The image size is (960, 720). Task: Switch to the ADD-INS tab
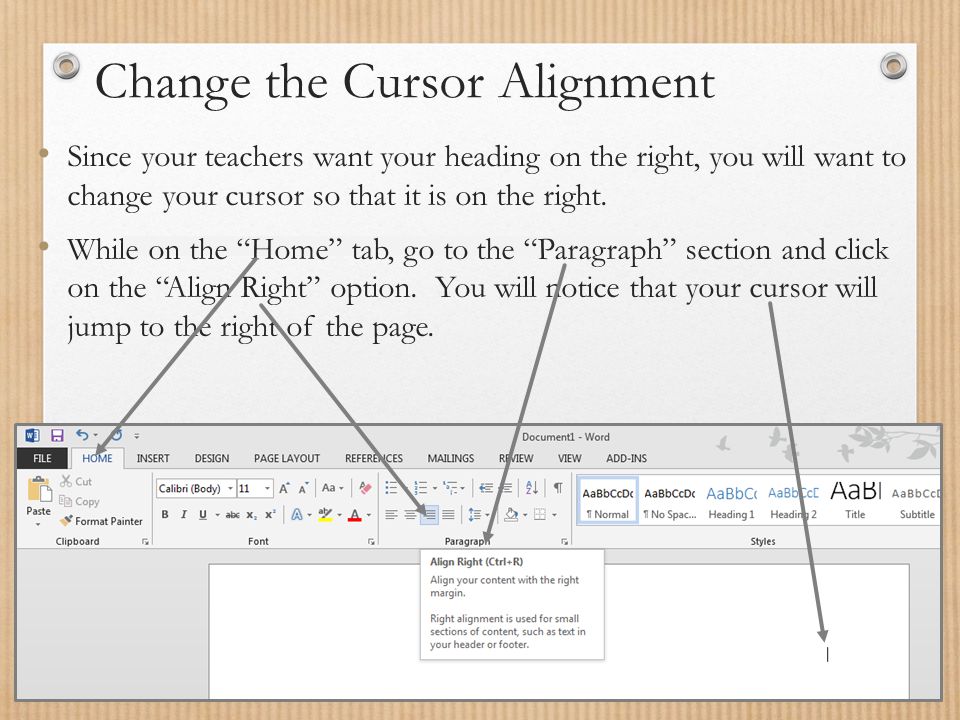pyautogui.click(x=626, y=458)
